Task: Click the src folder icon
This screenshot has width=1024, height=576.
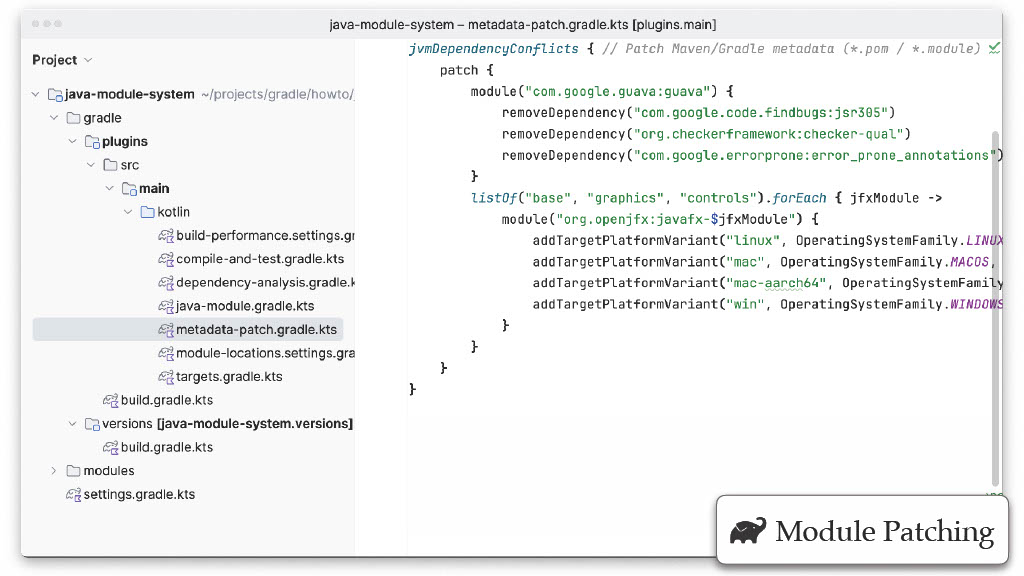Action: 110,165
